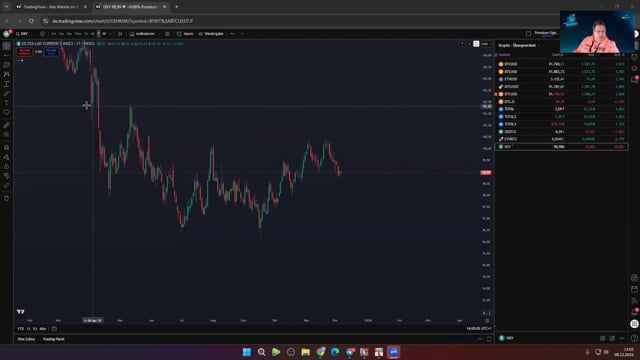The image size is (640, 360).
Task: Open the DXY details panel more-options dots
Action: pyautogui.click(x=622, y=338)
